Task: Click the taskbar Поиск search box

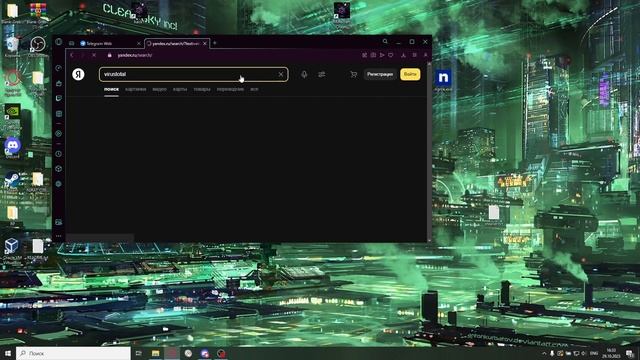Action: (x=73, y=353)
